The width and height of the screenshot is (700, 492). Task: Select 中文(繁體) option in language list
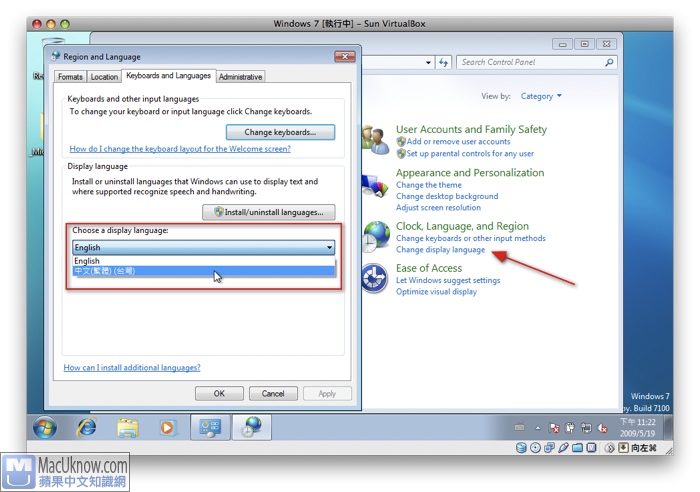pyautogui.click(x=204, y=271)
